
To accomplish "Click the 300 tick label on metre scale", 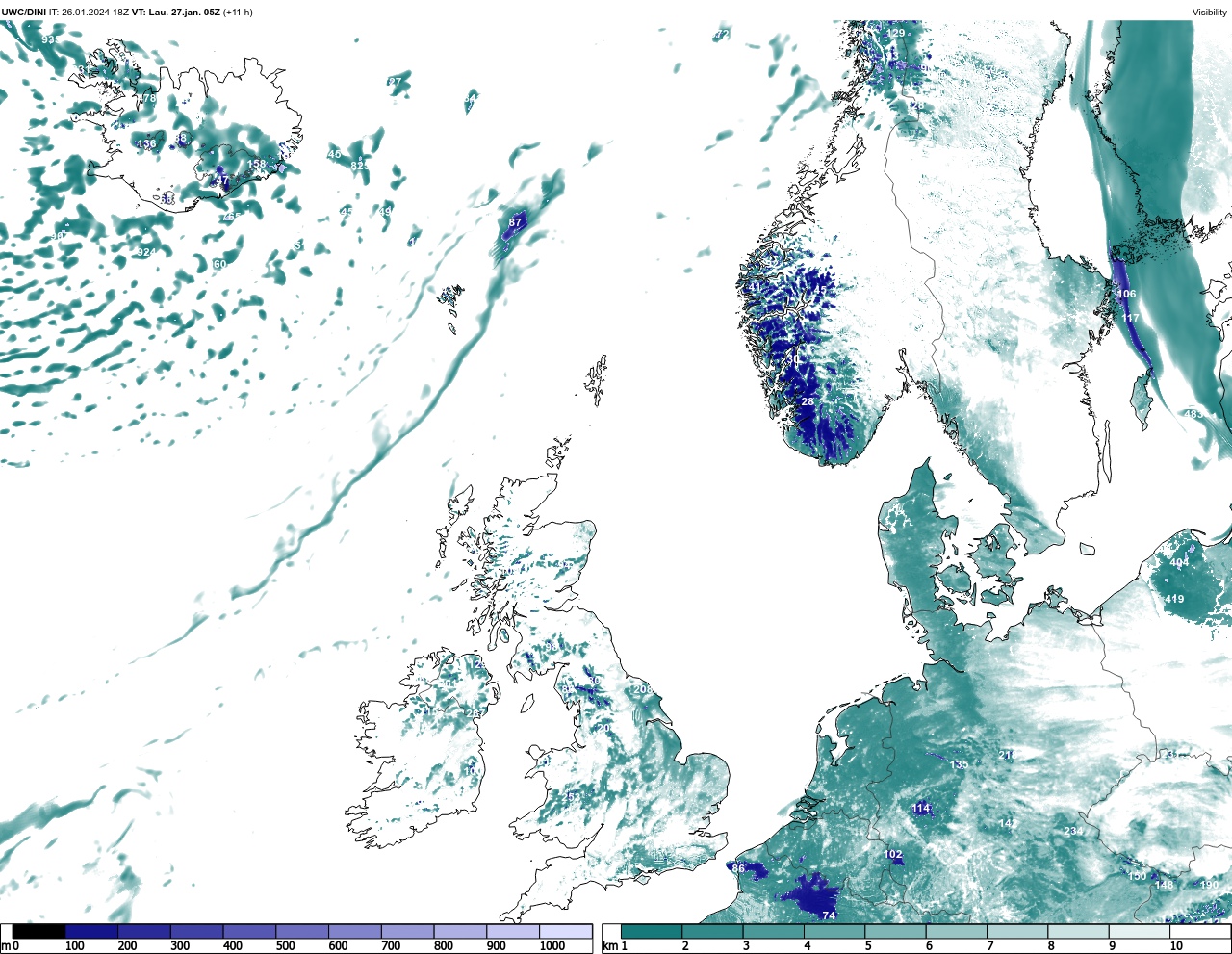I will coord(180,946).
